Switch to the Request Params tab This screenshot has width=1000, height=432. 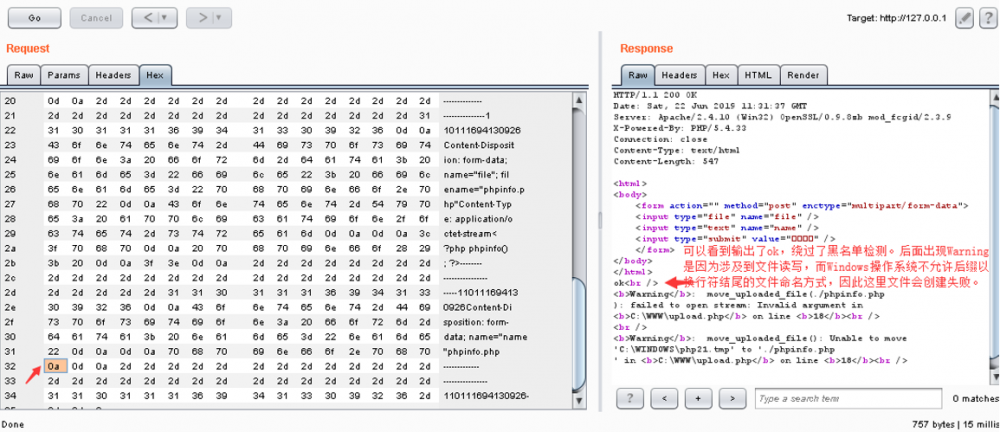click(x=64, y=75)
